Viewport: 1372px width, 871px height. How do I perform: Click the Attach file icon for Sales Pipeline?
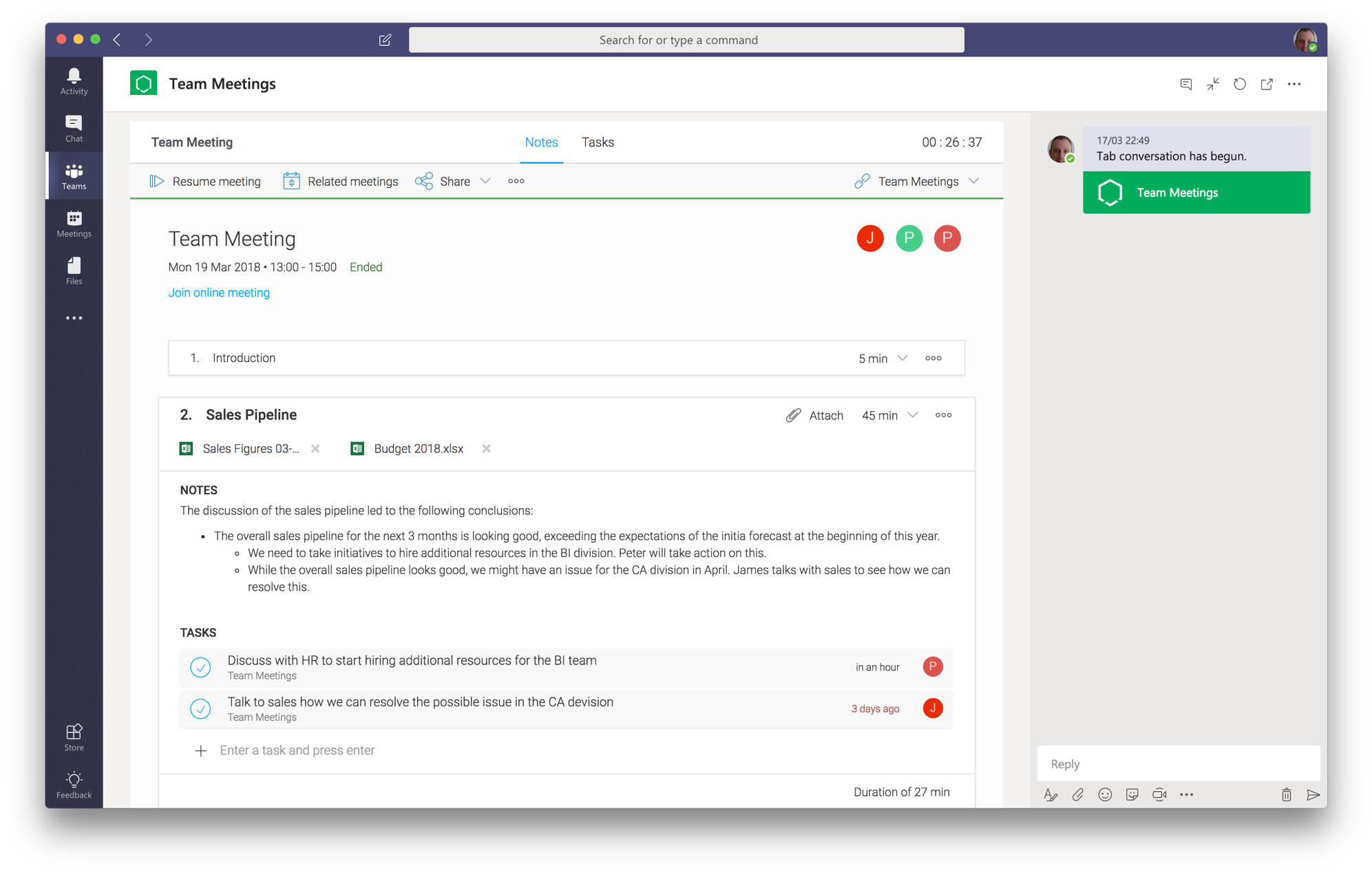click(794, 414)
